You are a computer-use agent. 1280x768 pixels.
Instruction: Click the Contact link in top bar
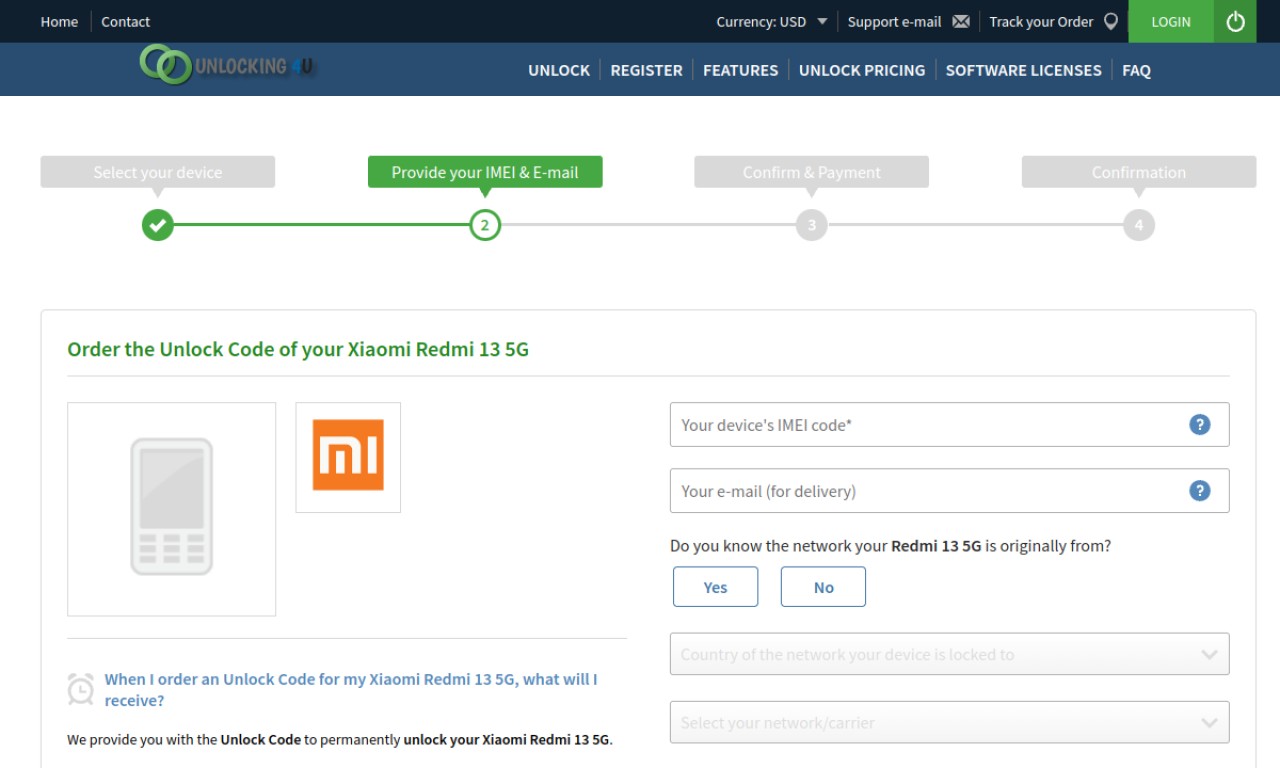point(126,22)
